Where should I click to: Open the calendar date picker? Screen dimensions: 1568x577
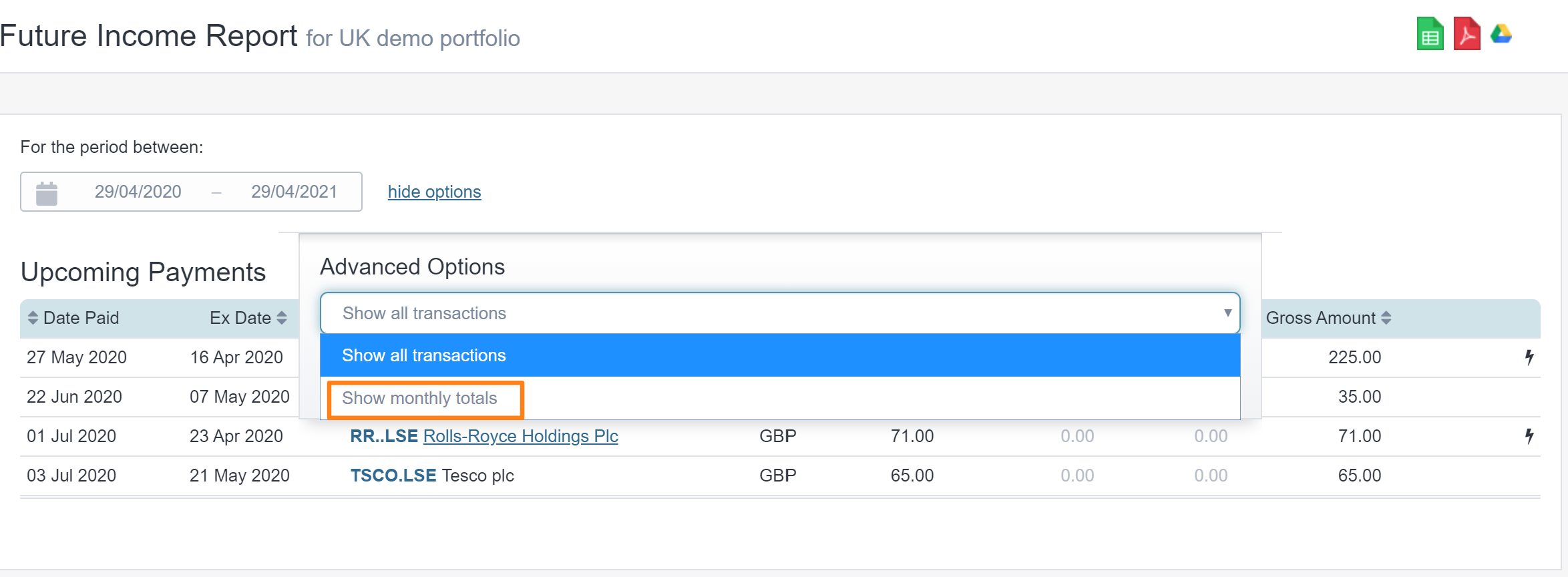45,192
